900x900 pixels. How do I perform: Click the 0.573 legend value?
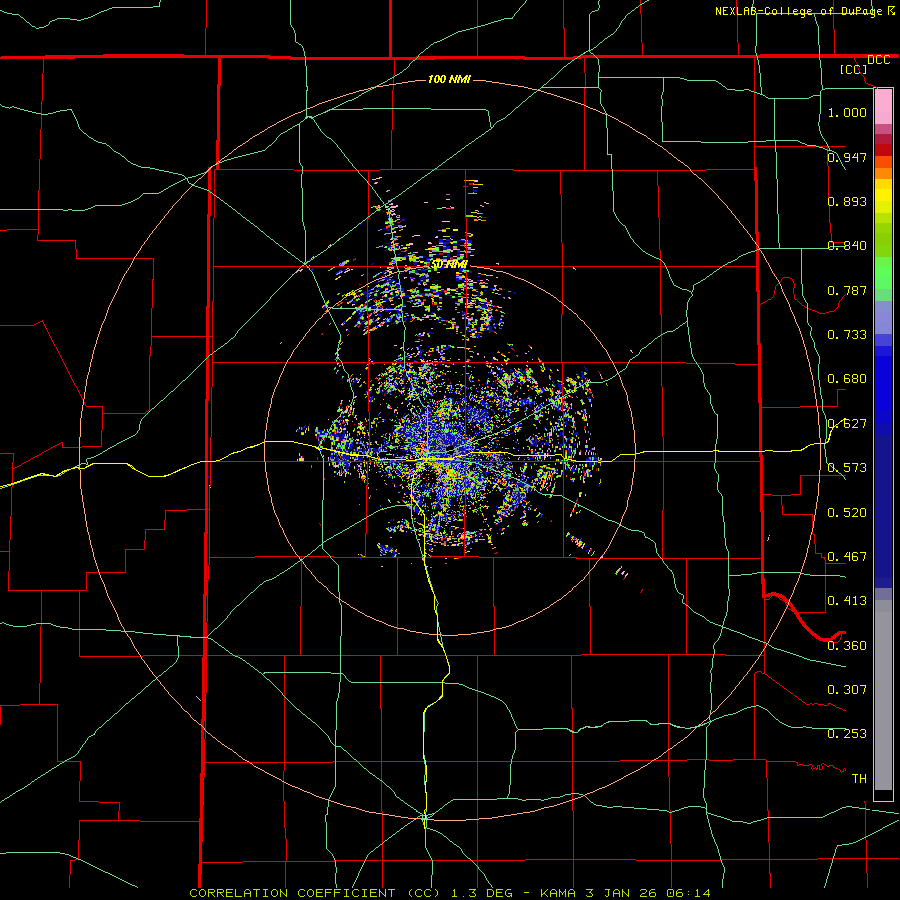click(x=847, y=468)
